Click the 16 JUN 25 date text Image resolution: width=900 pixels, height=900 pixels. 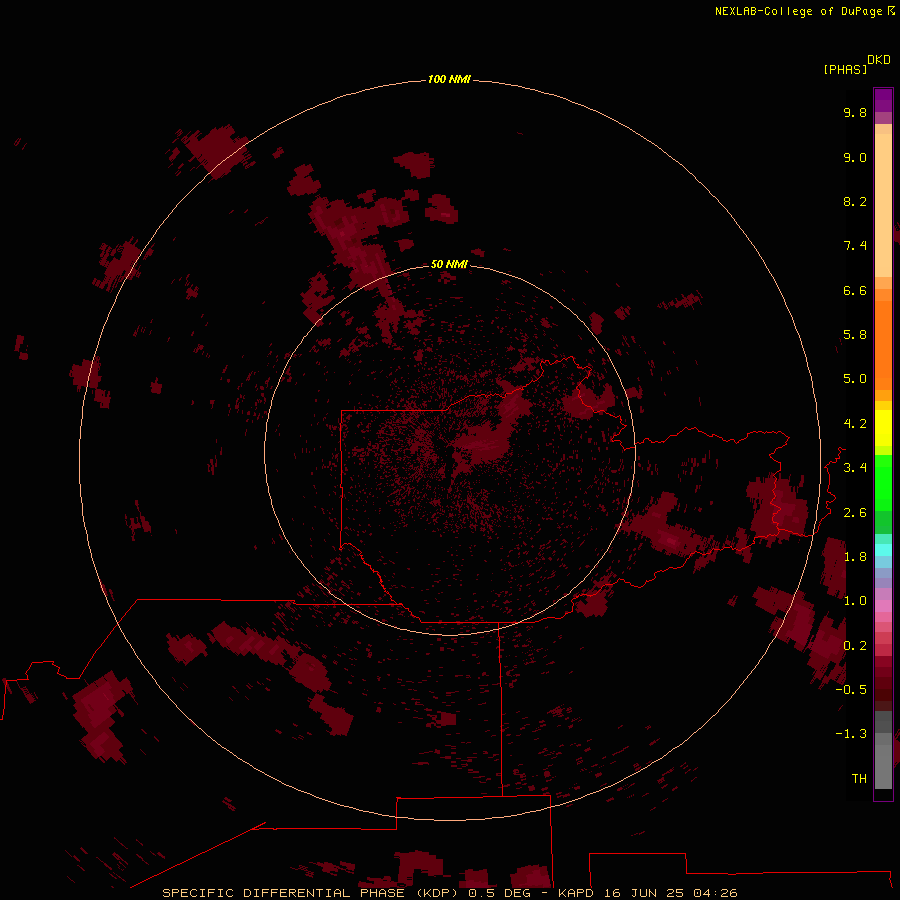click(x=645, y=893)
